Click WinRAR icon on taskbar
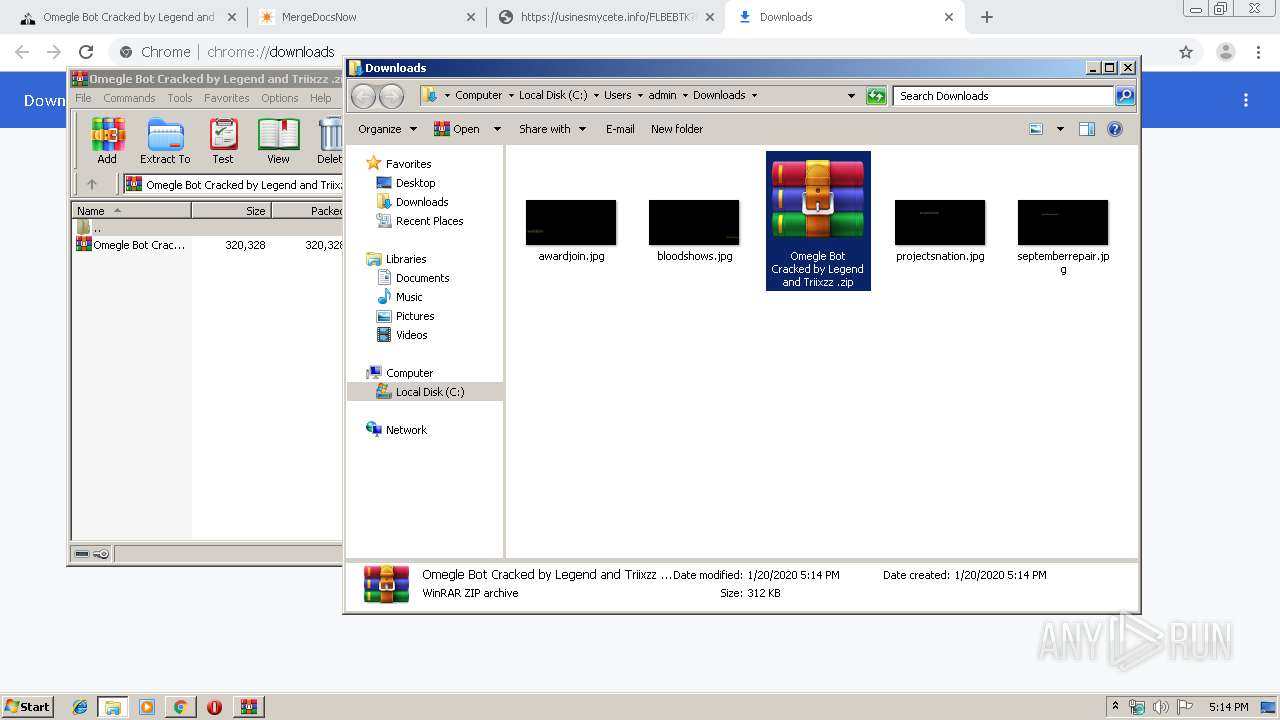 coord(248,707)
